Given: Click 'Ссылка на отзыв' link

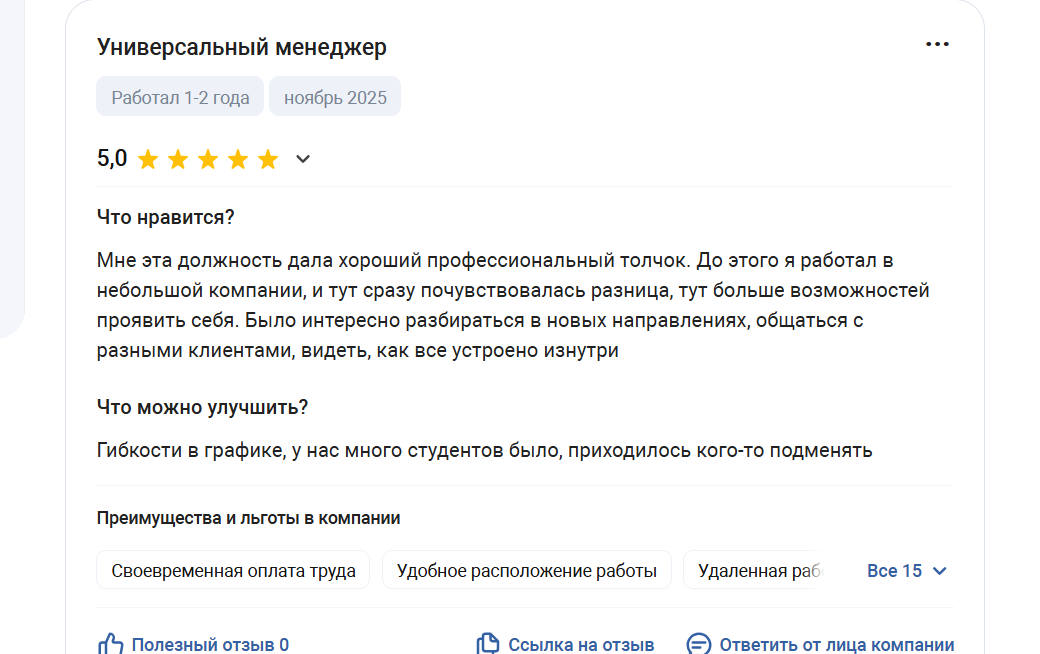Looking at the screenshot, I should (581, 645).
